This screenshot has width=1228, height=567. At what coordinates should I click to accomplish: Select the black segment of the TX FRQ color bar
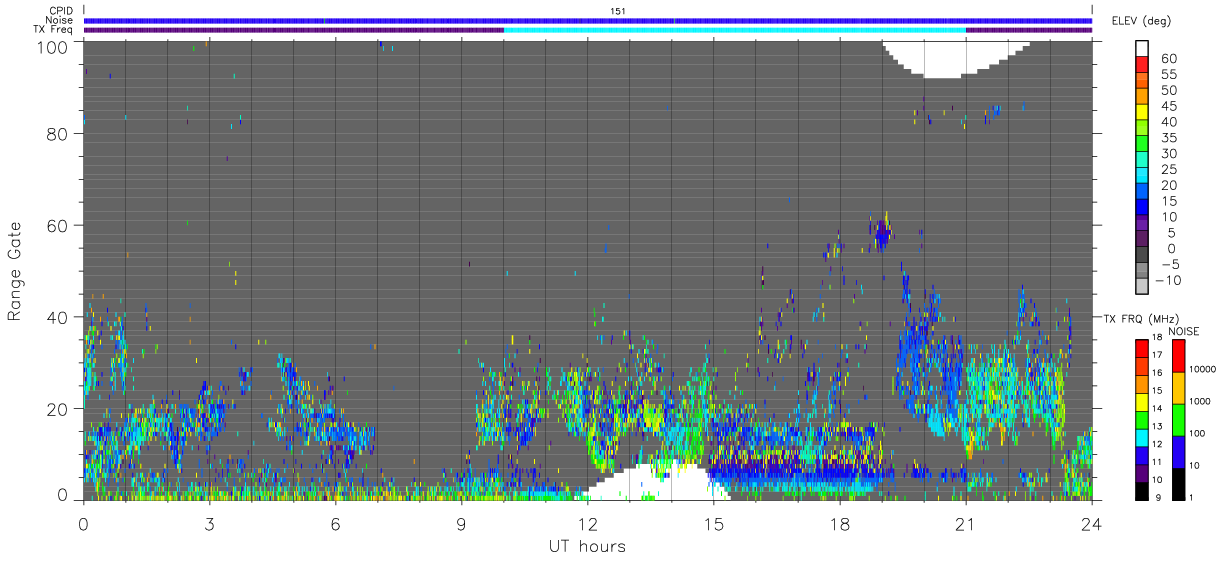tap(1142, 491)
